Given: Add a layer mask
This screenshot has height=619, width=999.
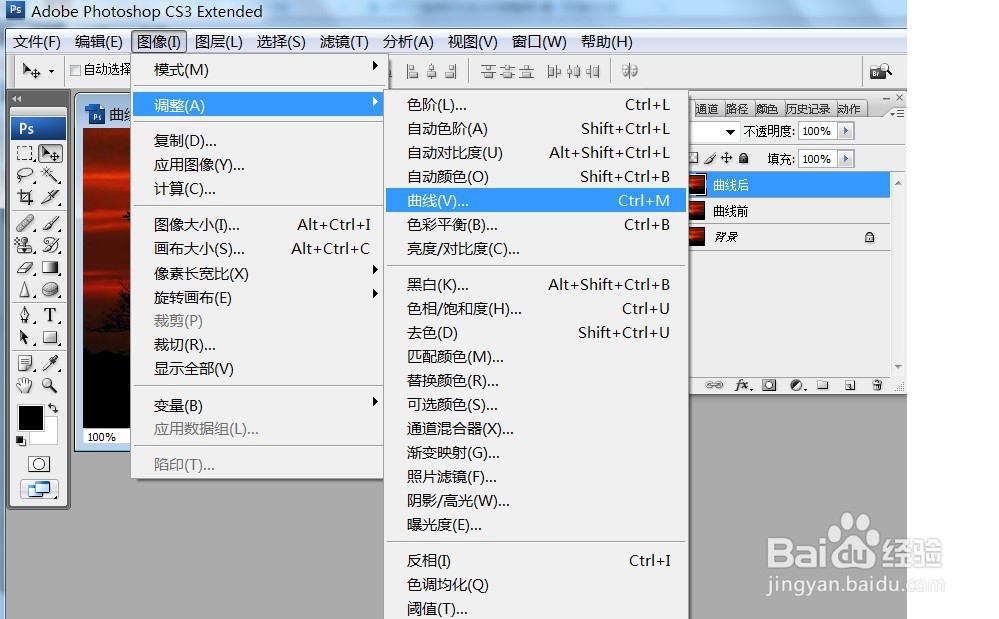Looking at the screenshot, I should [x=769, y=385].
